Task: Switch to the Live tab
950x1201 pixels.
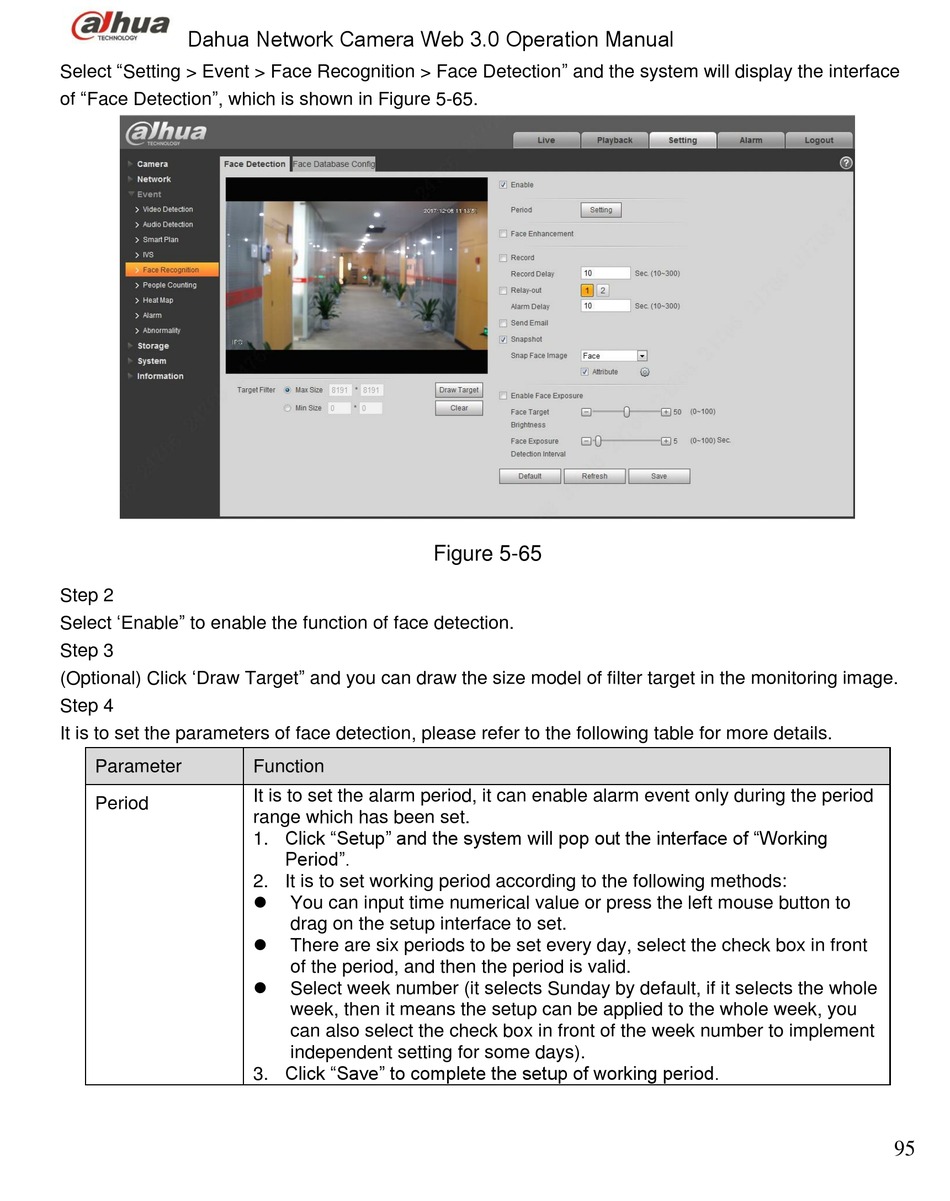Action: click(546, 140)
